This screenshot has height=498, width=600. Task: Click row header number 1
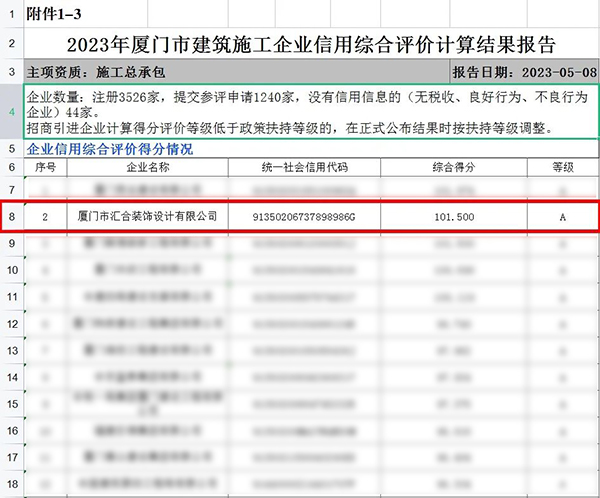pos(10,16)
